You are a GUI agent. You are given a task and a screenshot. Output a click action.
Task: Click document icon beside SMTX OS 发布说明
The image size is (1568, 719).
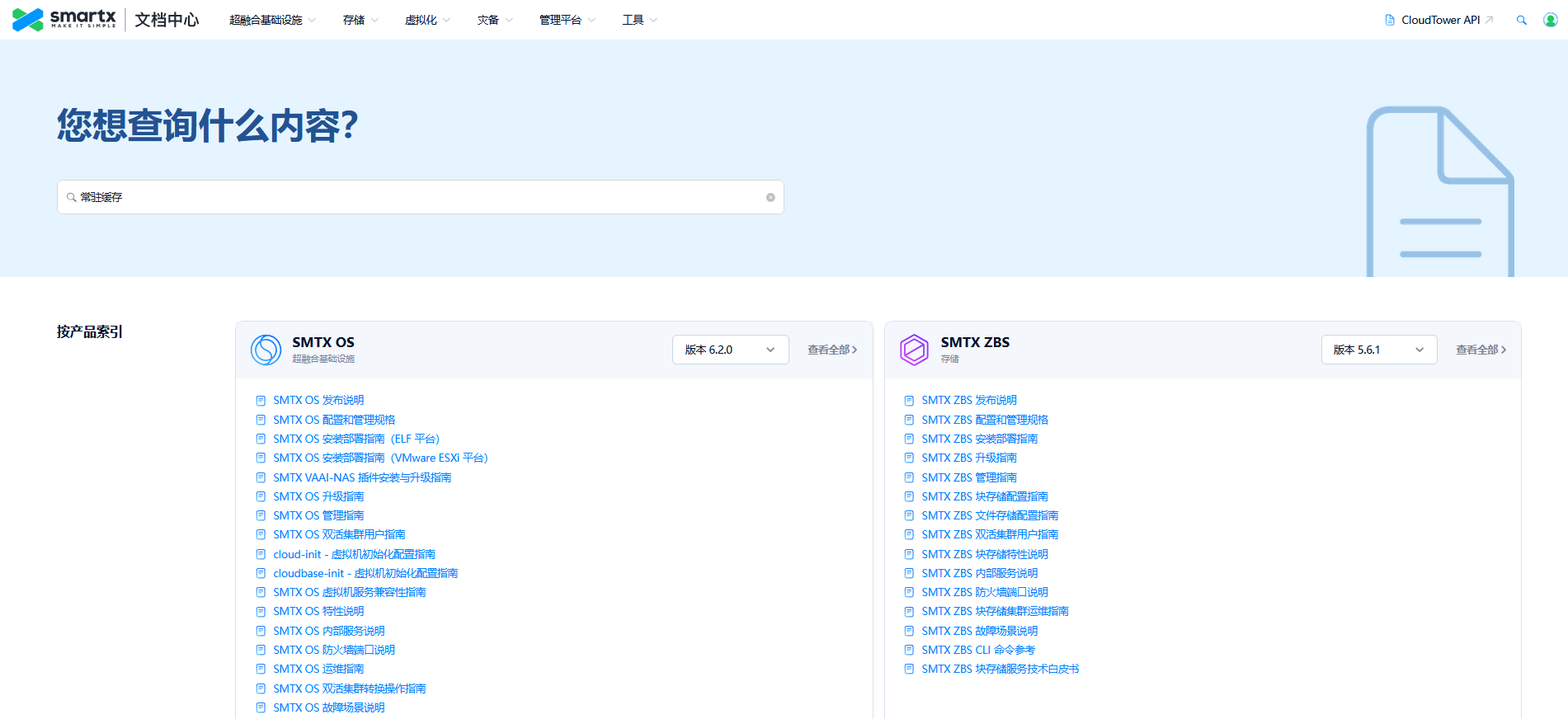click(x=261, y=401)
